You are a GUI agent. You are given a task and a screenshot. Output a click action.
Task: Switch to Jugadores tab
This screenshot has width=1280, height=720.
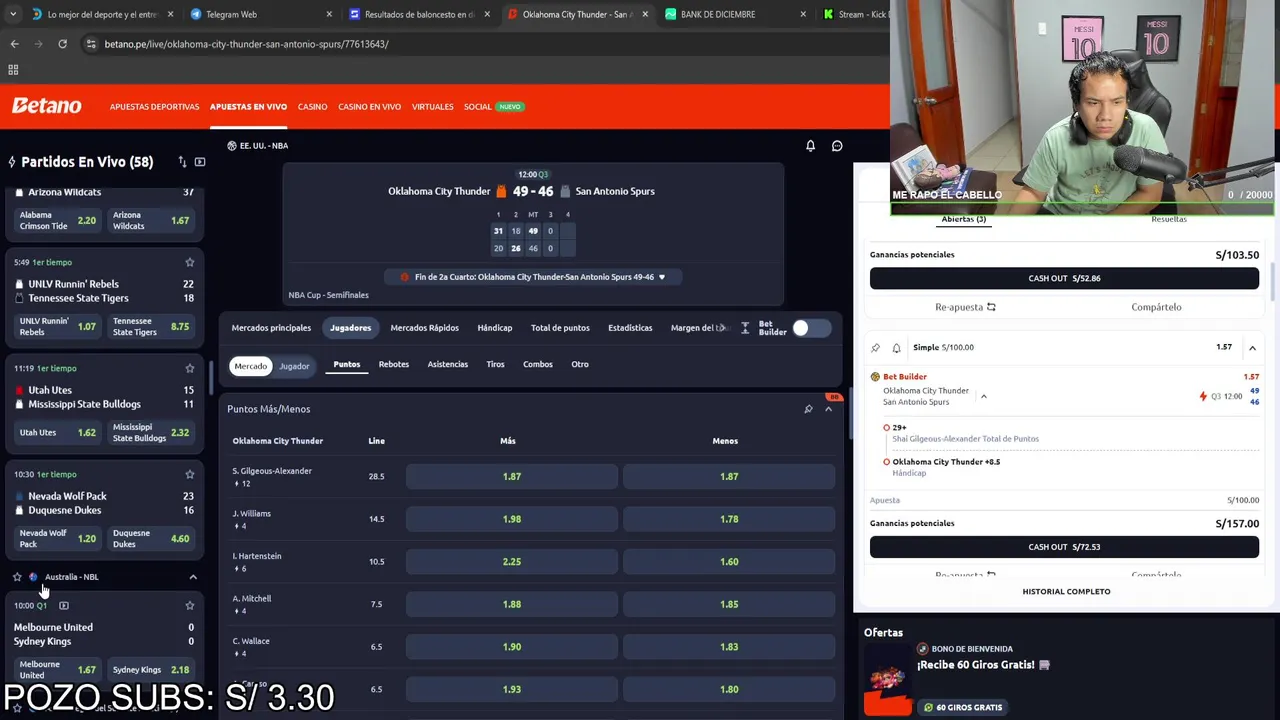point(350,328)
